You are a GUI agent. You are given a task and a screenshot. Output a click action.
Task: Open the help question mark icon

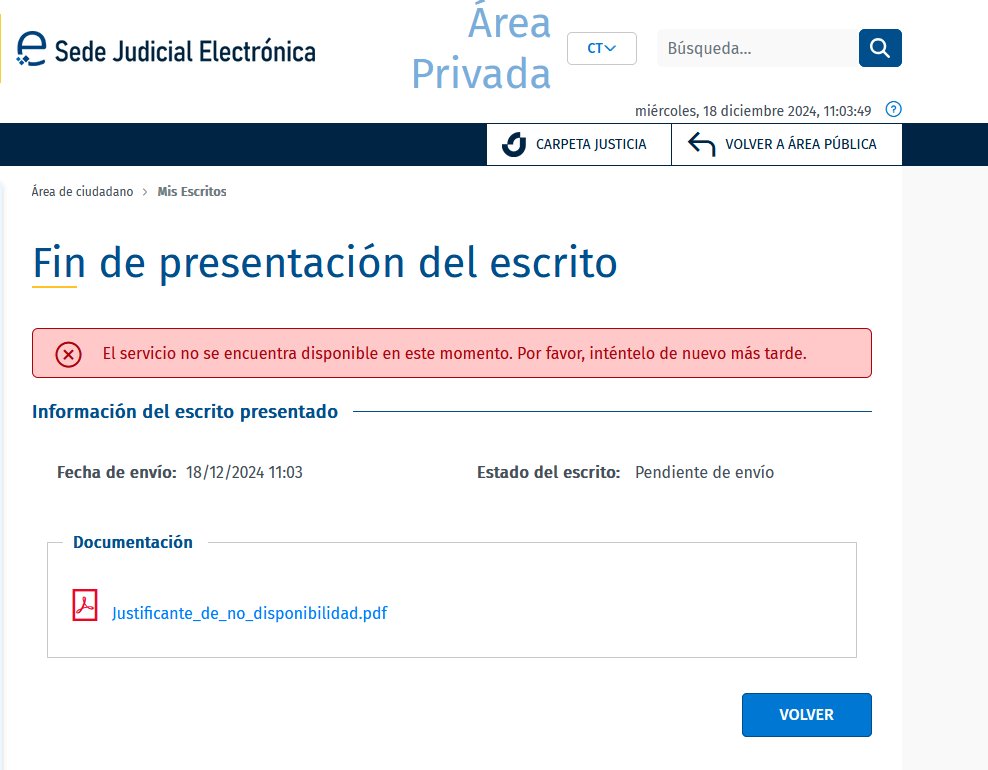[x=893, y=110]
